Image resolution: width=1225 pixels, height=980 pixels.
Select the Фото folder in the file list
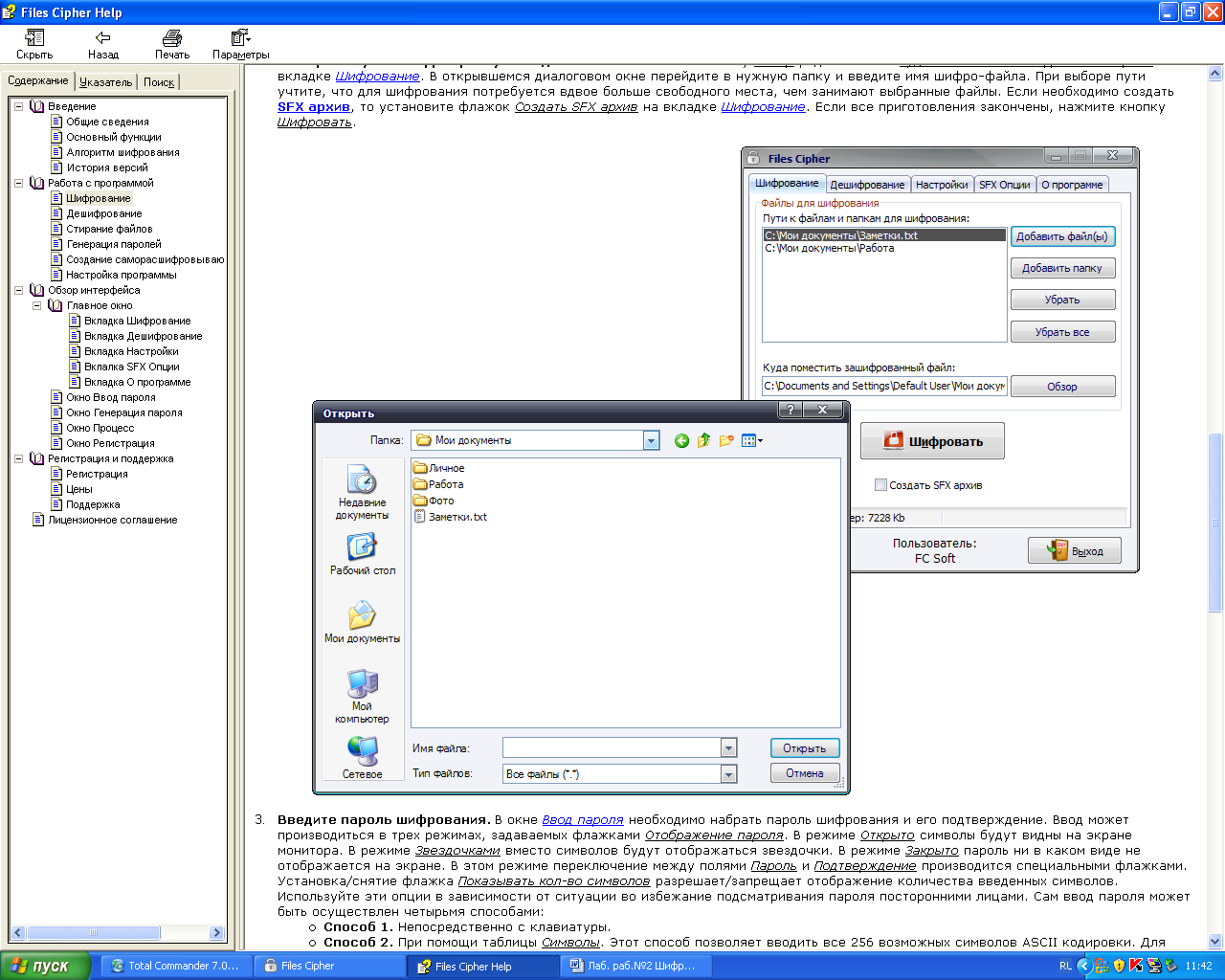[x=434, y=501]
